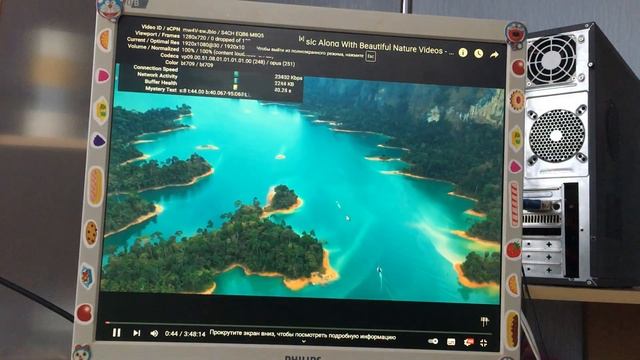
Task: Click the vp09 / opus codecs value
Action: tap(238, 60)
